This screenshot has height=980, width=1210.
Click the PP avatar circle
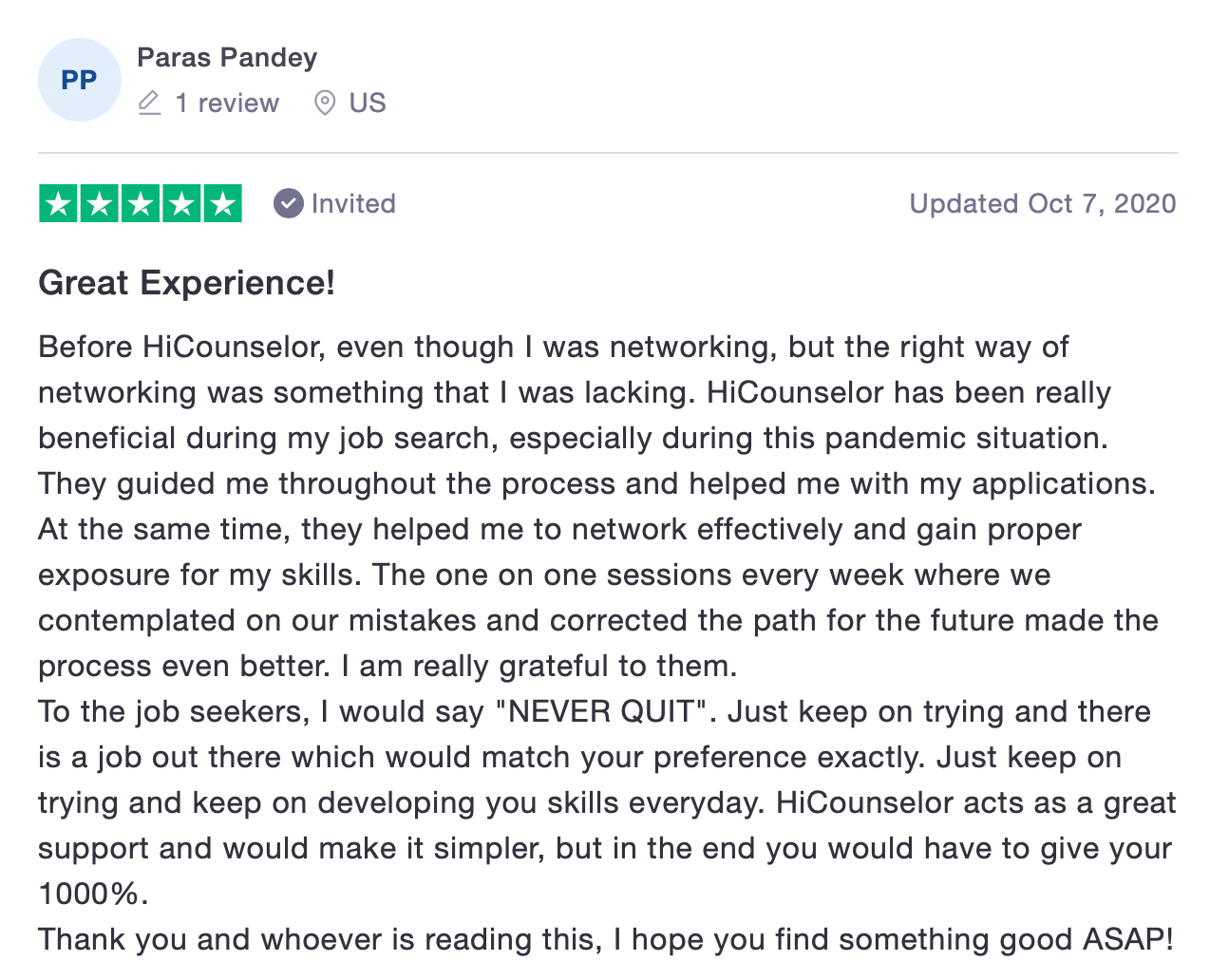(80, 80)
